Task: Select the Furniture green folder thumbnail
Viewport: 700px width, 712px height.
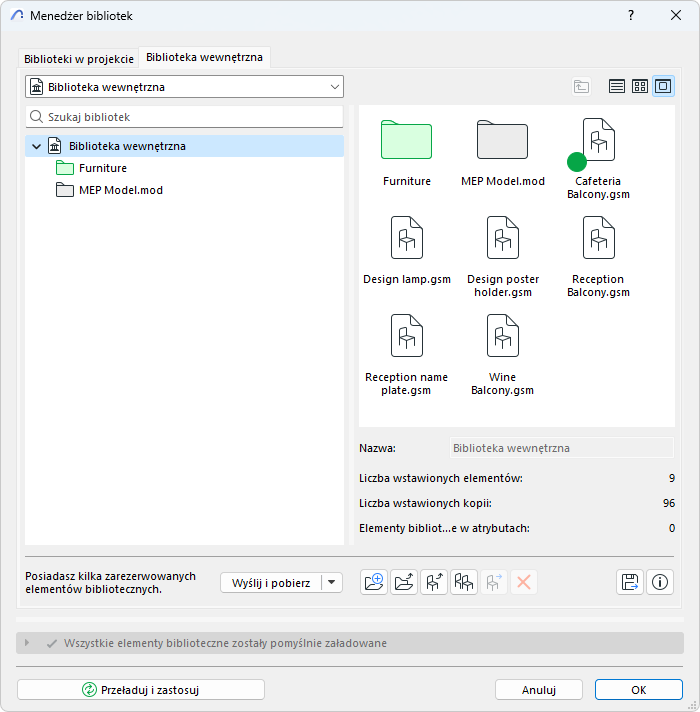Action: coord(406,140)
